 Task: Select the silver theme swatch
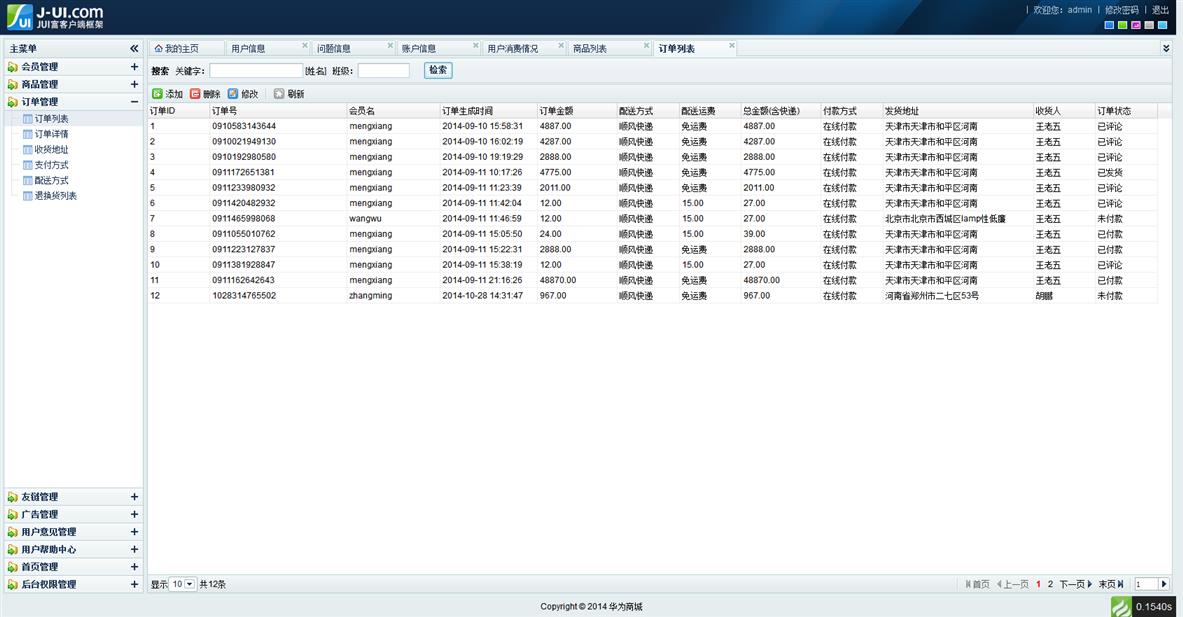click(x=1149, y=25)
